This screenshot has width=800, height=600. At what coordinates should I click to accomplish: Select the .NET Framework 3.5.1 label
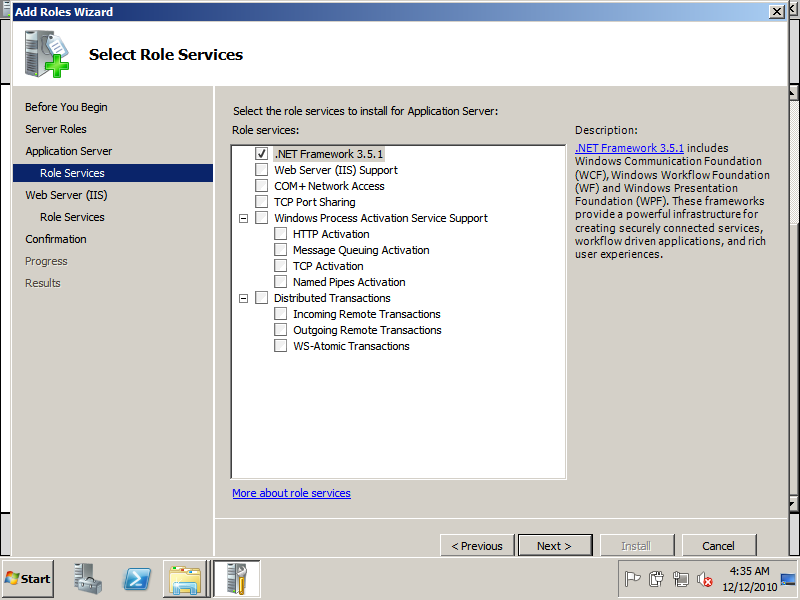pos(329,154)
